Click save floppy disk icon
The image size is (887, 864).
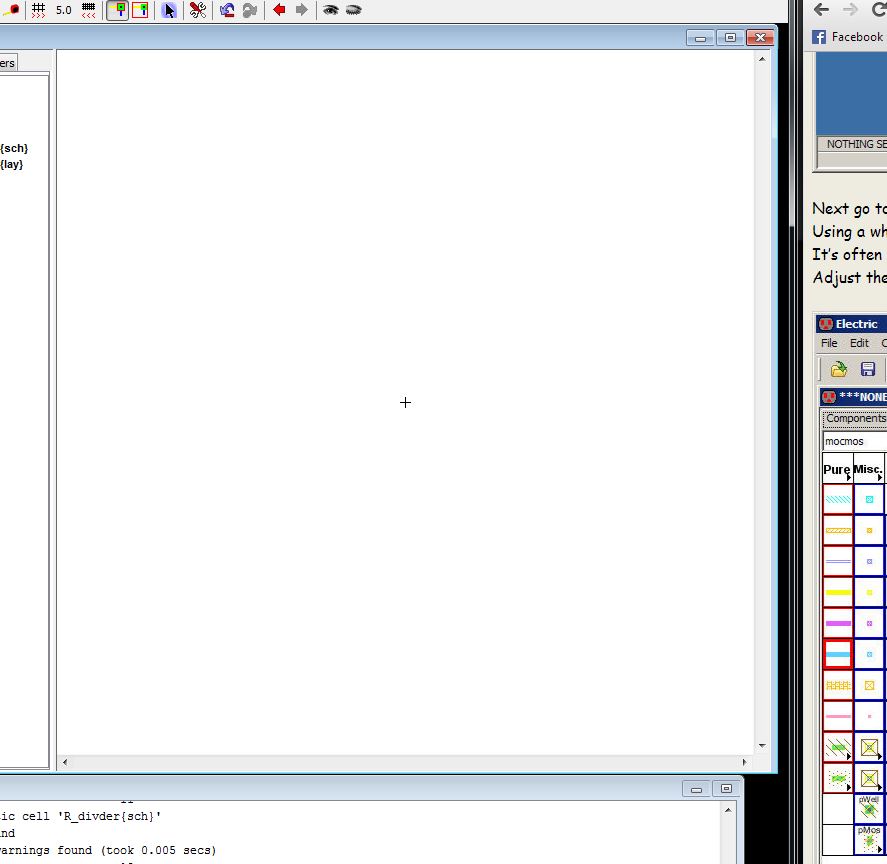pyautogui.click(x=867, y=369)
